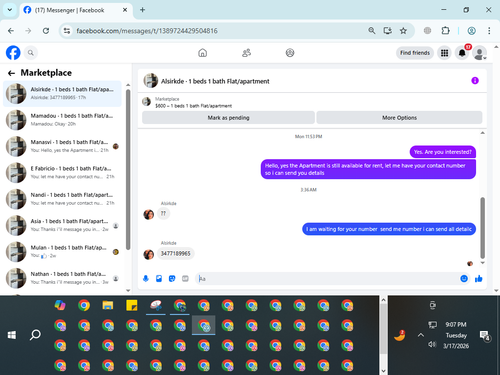The height and width of the screenshot is (375, 500).
Task: Open the Windows Start menu
Action: click(12, 335)
